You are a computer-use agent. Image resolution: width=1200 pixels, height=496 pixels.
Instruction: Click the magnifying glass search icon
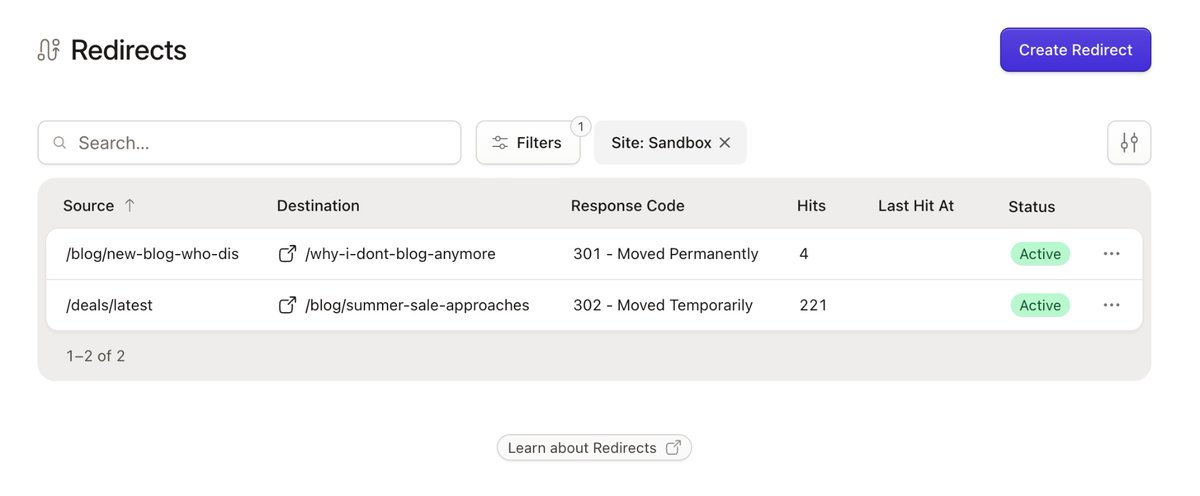60,143
